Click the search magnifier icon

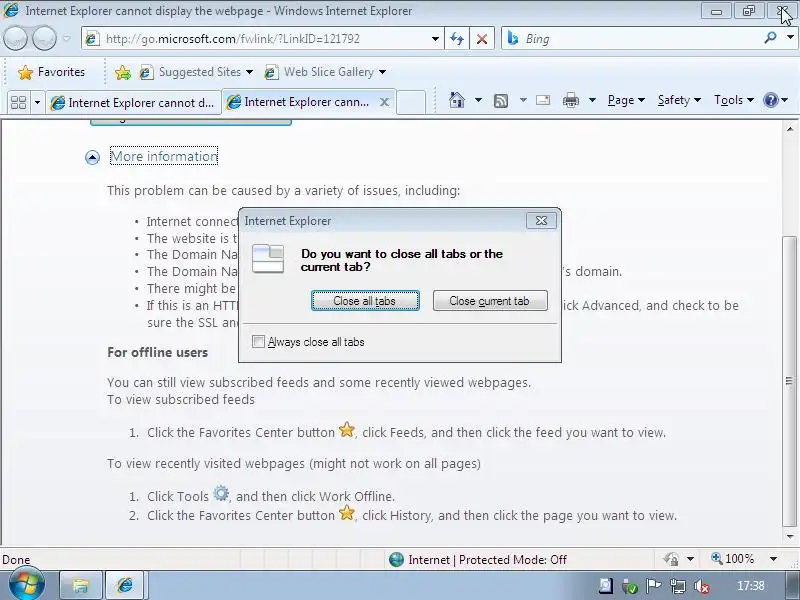(771, 37)
